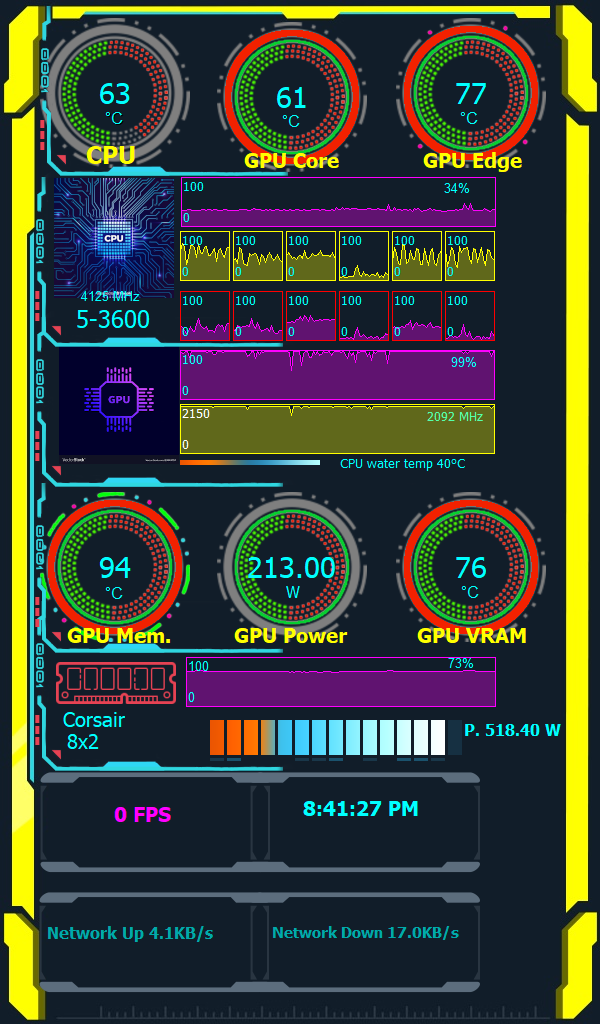Click the GPU usage graph showing 99%

[x=337, y=374]
